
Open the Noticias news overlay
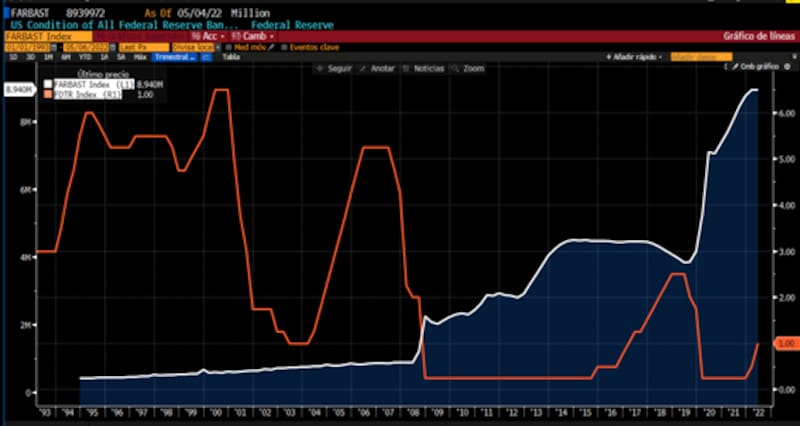[407, 69]
